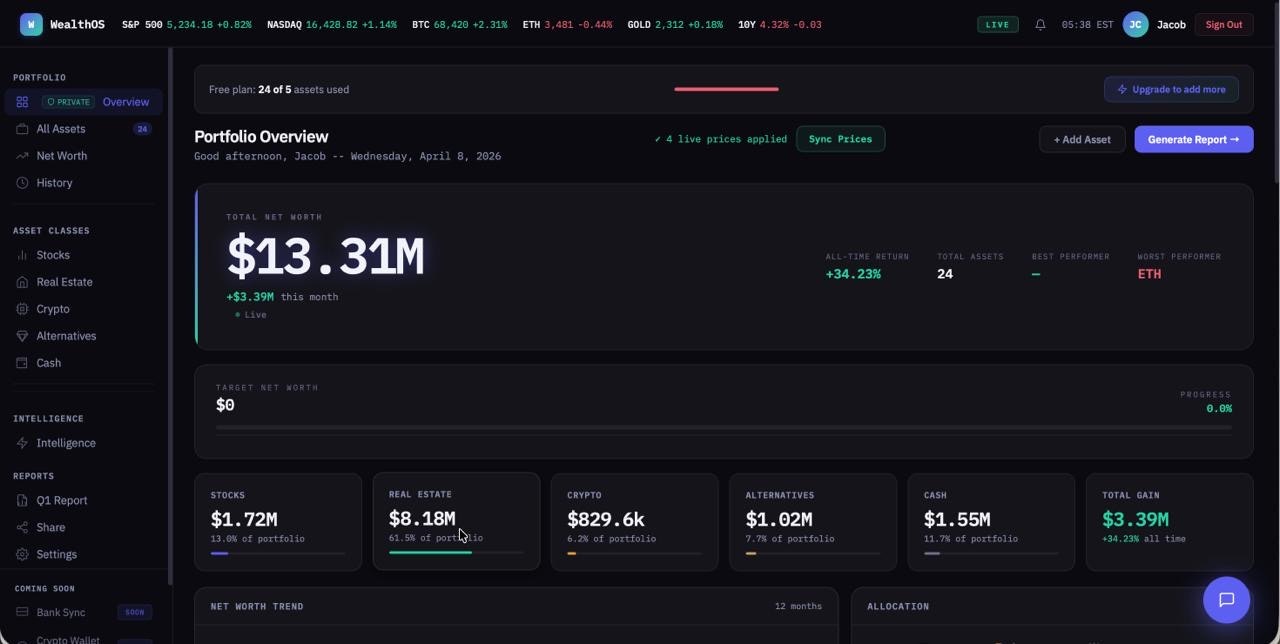Click the +34.23% all-time return value

853,274
